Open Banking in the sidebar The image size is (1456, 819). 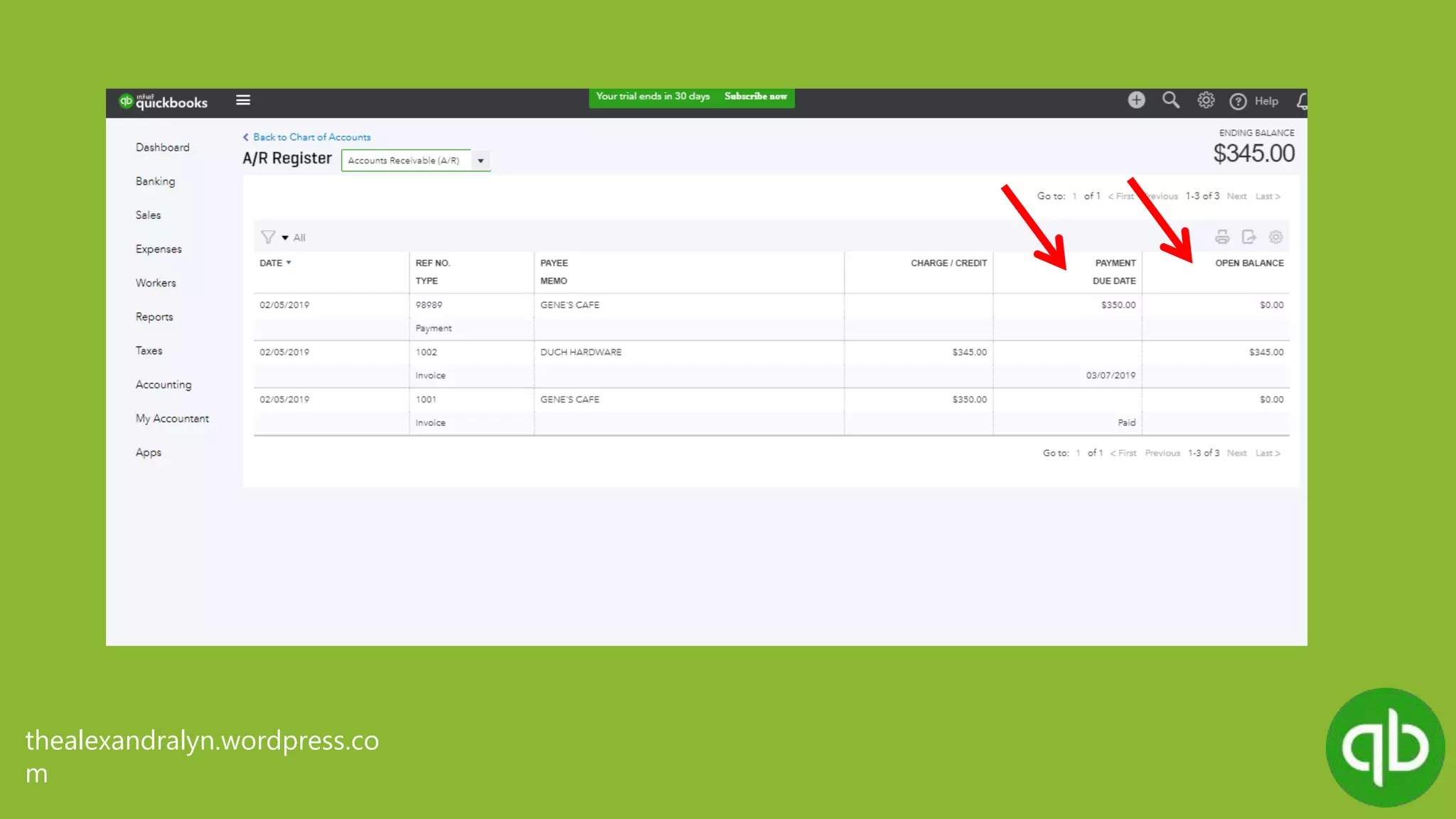pyautogui.click(x=155, y=181)
